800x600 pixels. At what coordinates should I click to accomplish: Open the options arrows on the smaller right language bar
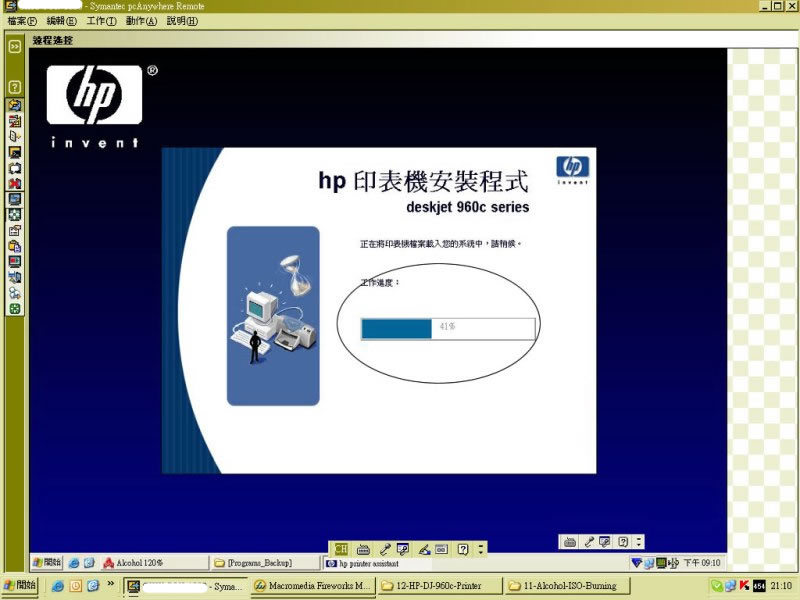pos(639,542)
